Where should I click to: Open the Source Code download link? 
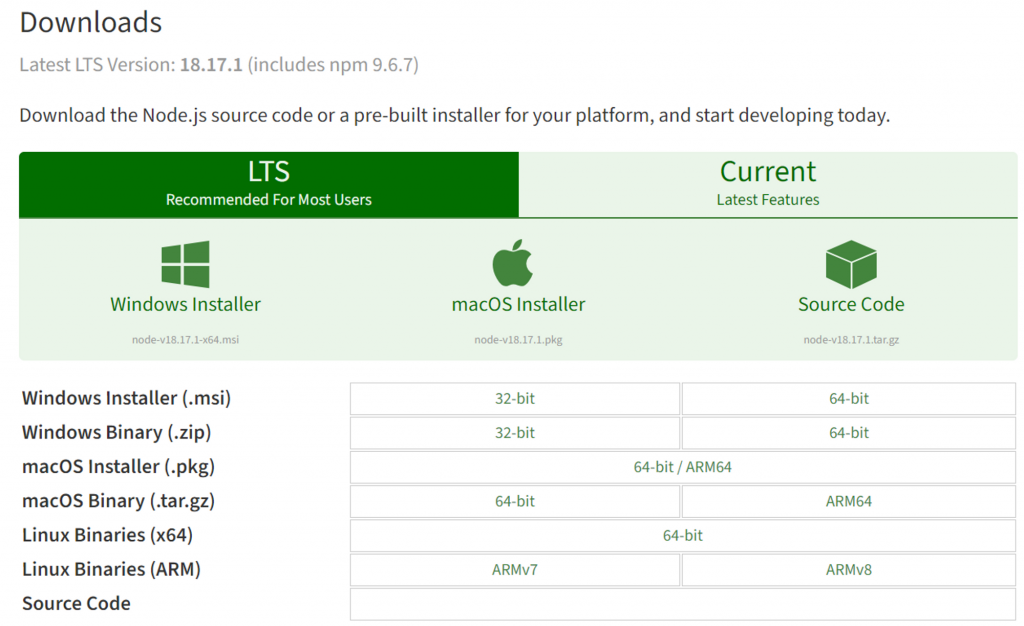pos(851,304)
